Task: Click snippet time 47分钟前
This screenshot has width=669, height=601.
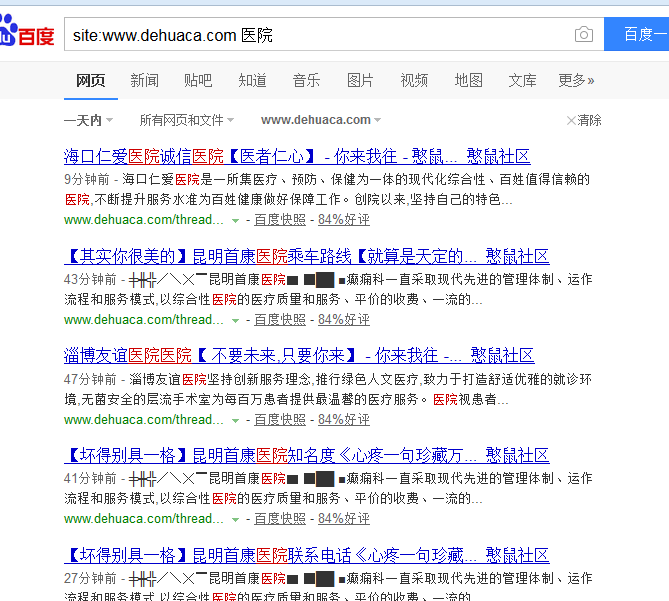Action: (x=90, y=379)
